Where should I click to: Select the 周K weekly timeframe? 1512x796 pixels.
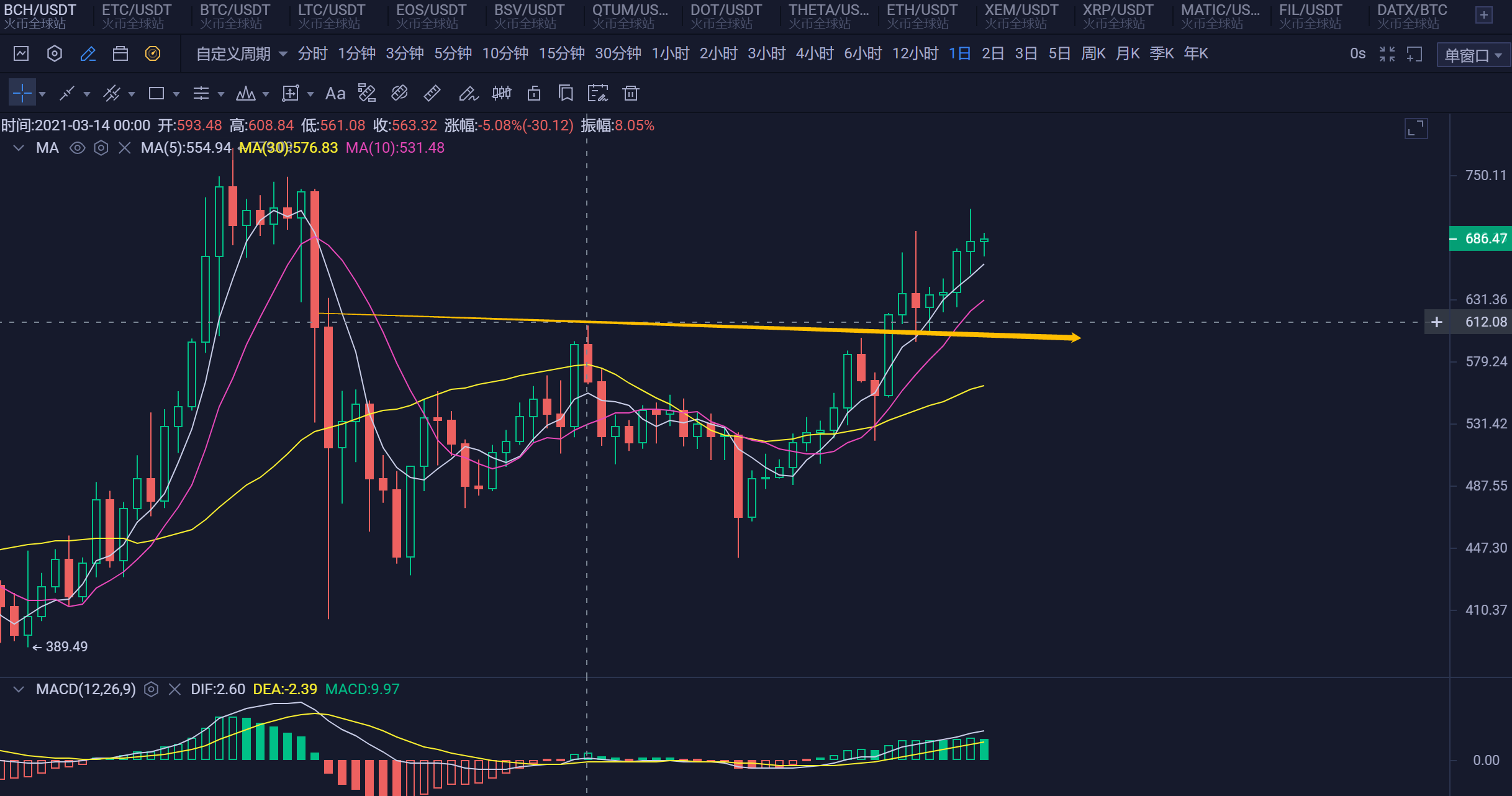coord(1093,54)
